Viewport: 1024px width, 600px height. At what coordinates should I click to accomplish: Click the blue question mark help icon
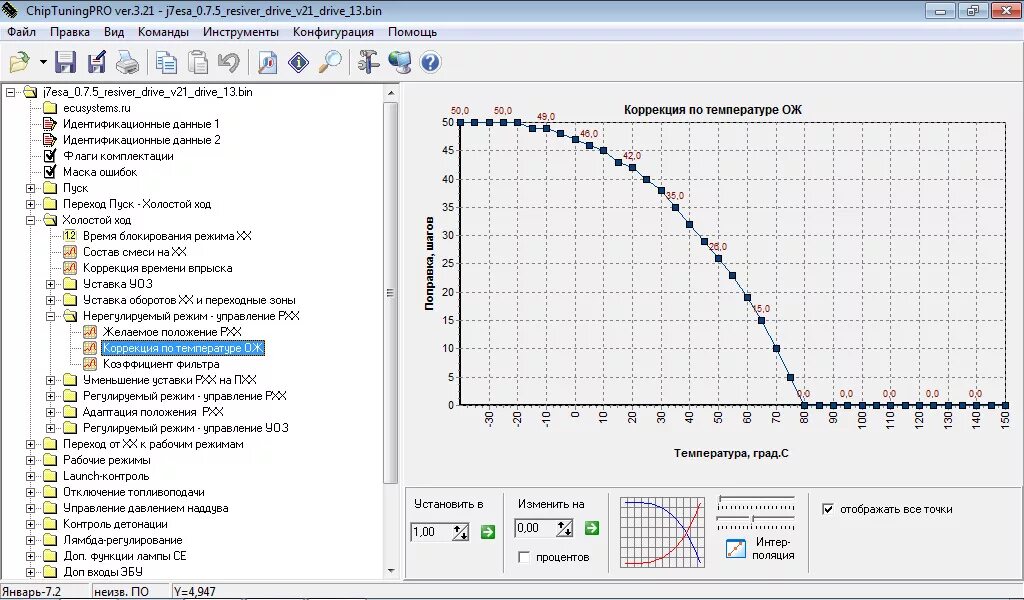tap(430, 63)
